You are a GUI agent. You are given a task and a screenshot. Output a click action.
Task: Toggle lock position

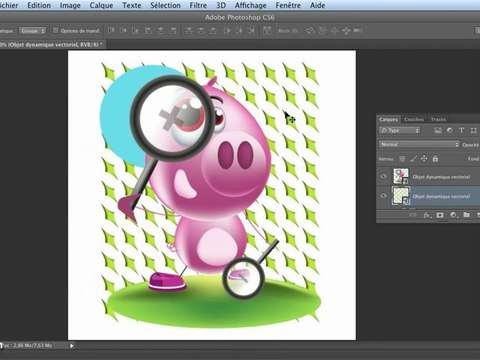pos(424,159)
